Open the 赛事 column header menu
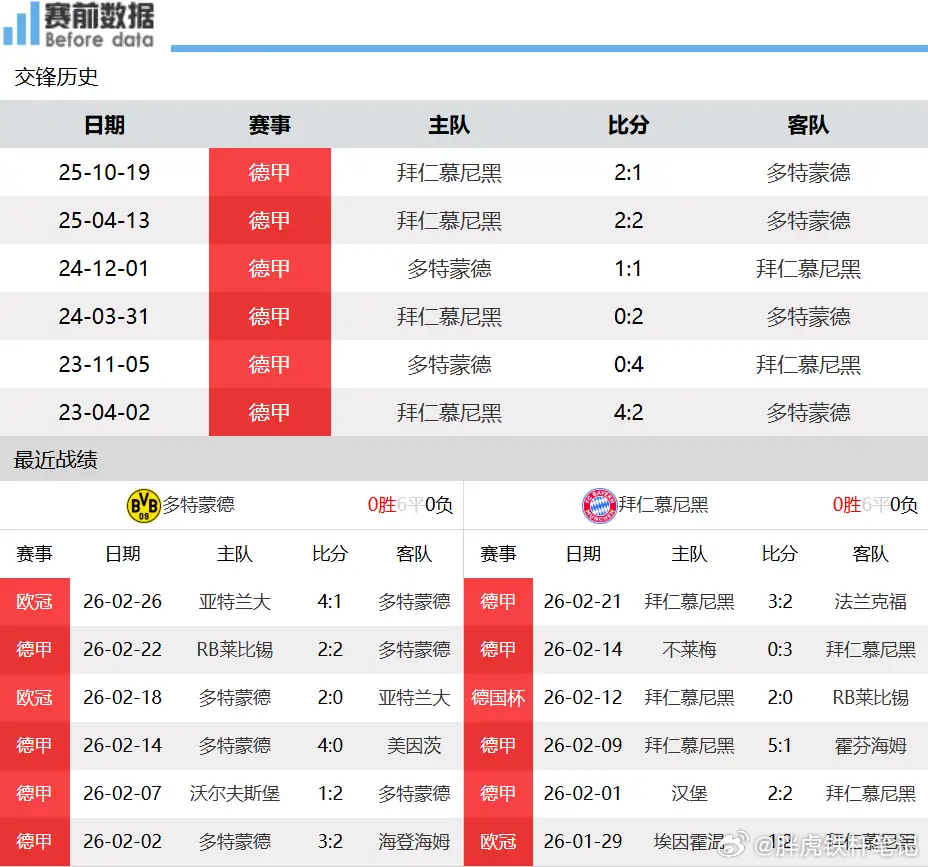 (269, 125)
